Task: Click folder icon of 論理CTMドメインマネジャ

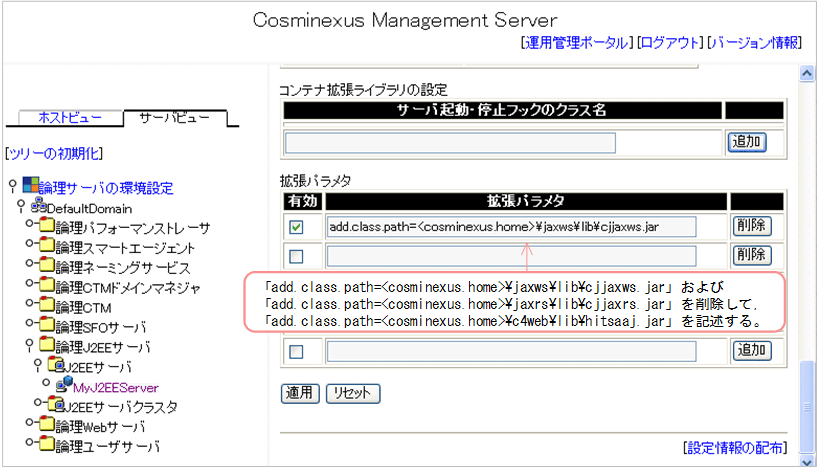Action: click(47, 285)
